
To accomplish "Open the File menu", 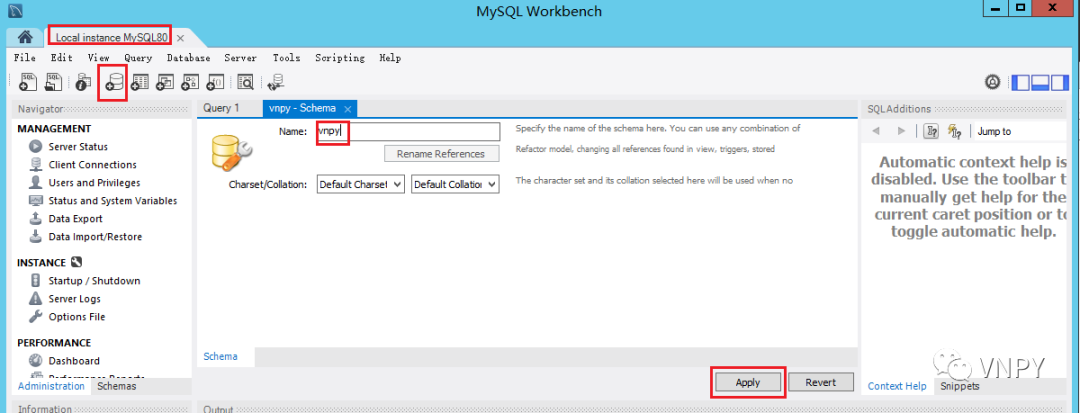I will click(x=25, y=58).
